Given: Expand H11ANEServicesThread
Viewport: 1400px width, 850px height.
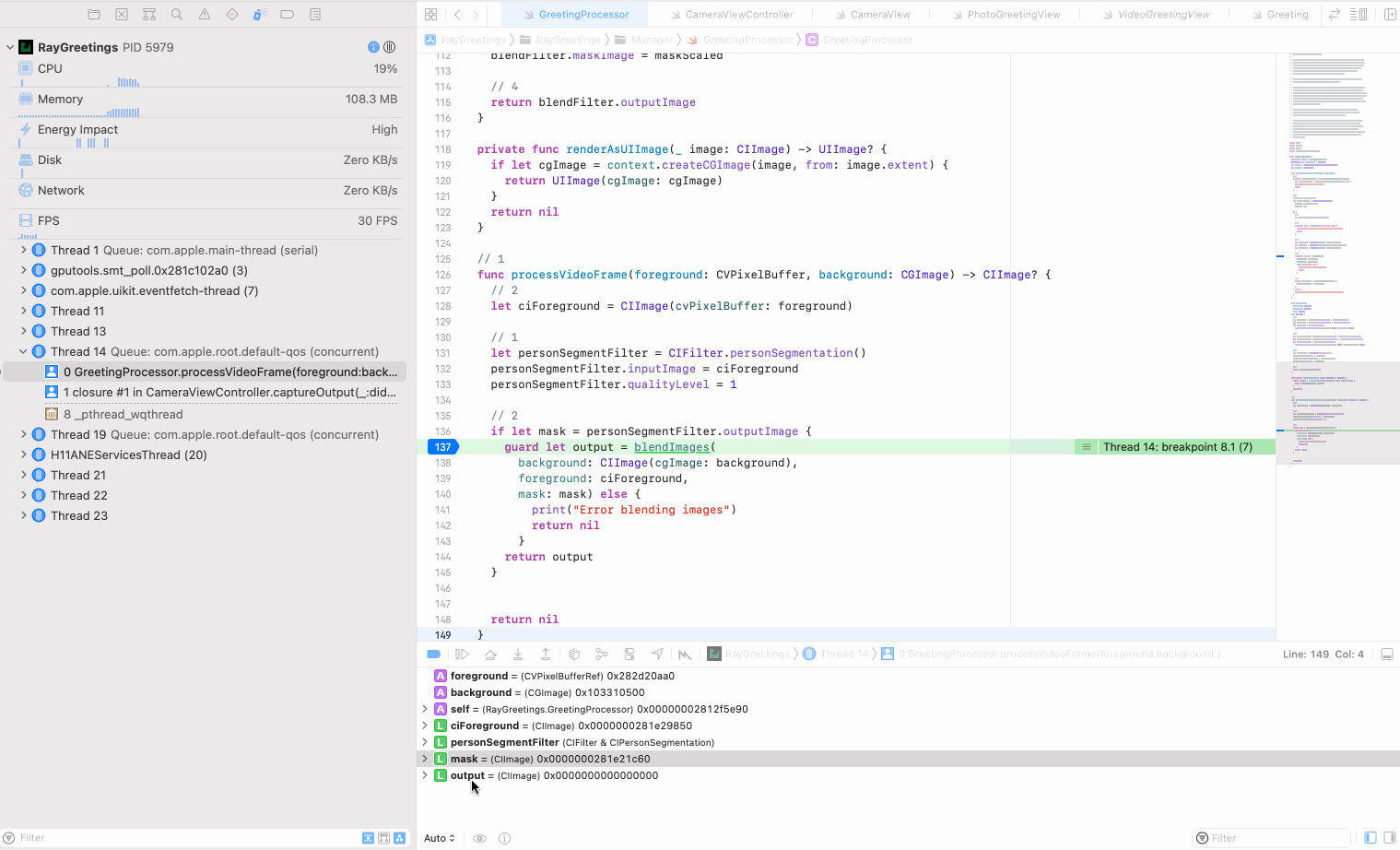Looking at the screenshot, I should [x=23, y=455].
